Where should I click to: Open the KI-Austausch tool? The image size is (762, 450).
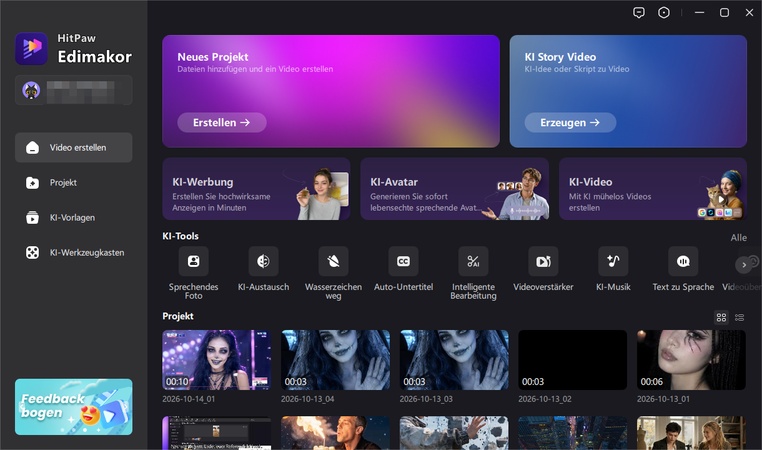263,261
